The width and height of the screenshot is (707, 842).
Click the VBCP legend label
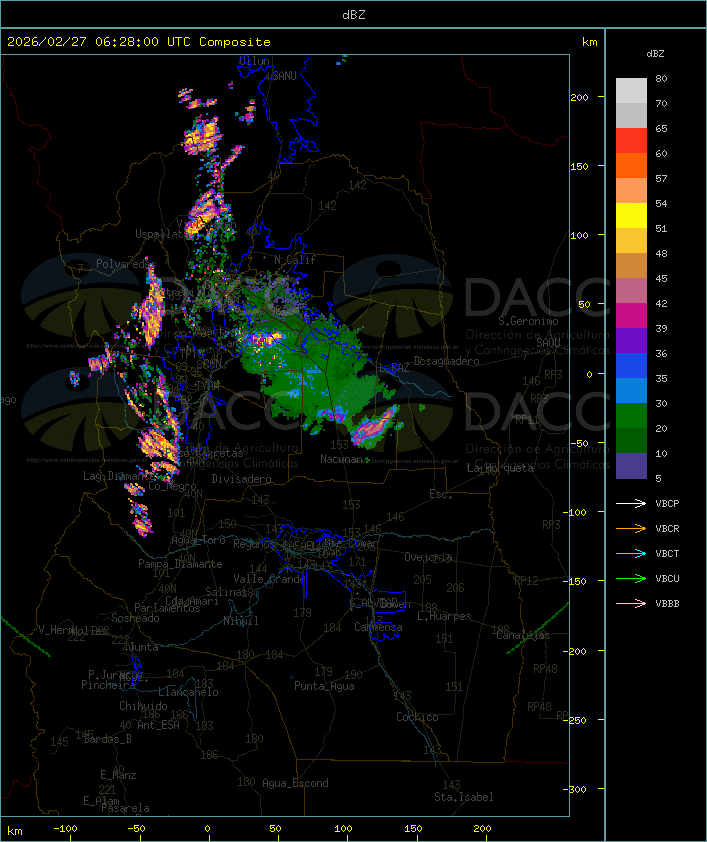[x=667, y=503]
